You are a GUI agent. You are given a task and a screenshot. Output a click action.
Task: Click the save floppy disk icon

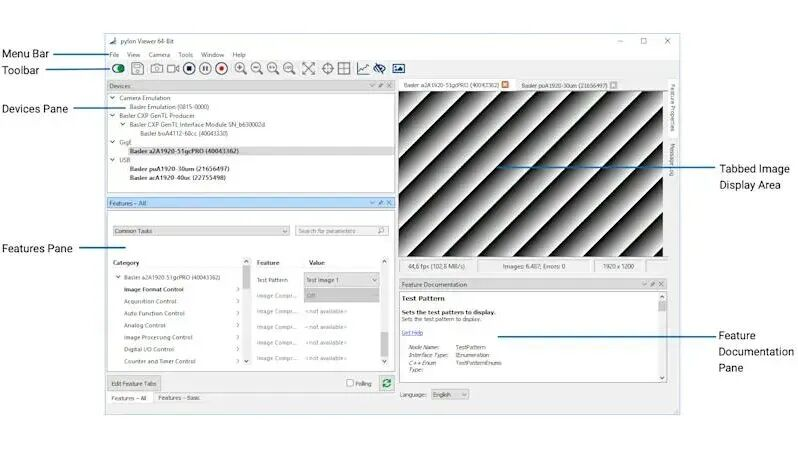[x=137, y=68]
